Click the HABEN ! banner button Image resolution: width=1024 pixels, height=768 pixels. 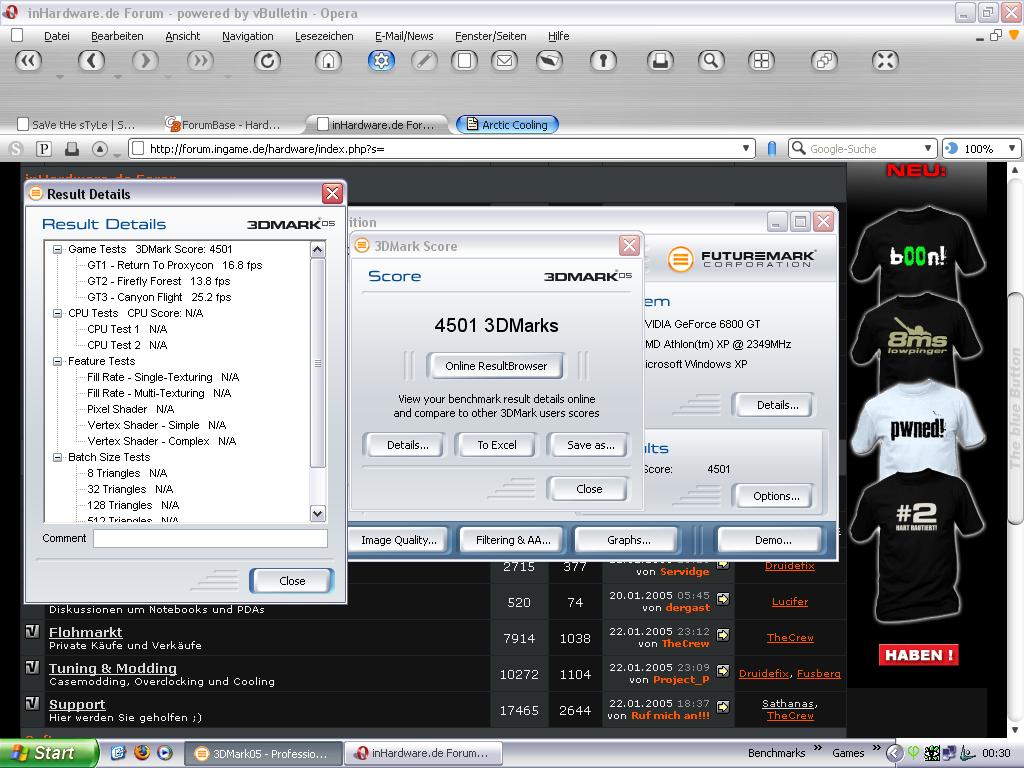[x=918, y=655]
